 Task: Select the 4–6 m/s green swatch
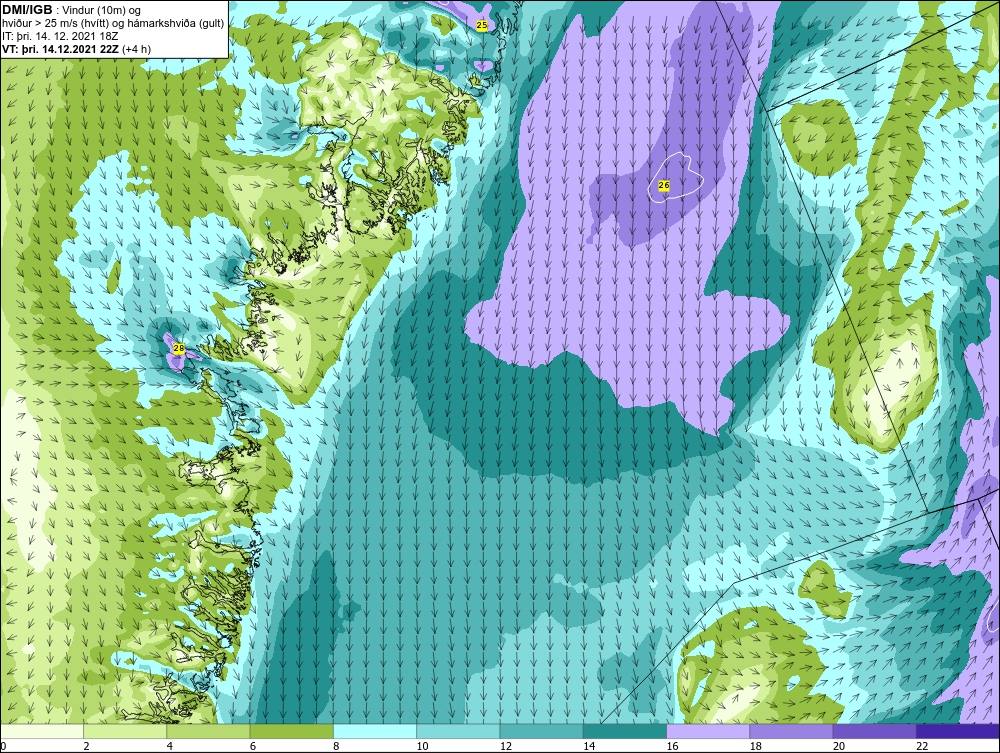point(208,731)
